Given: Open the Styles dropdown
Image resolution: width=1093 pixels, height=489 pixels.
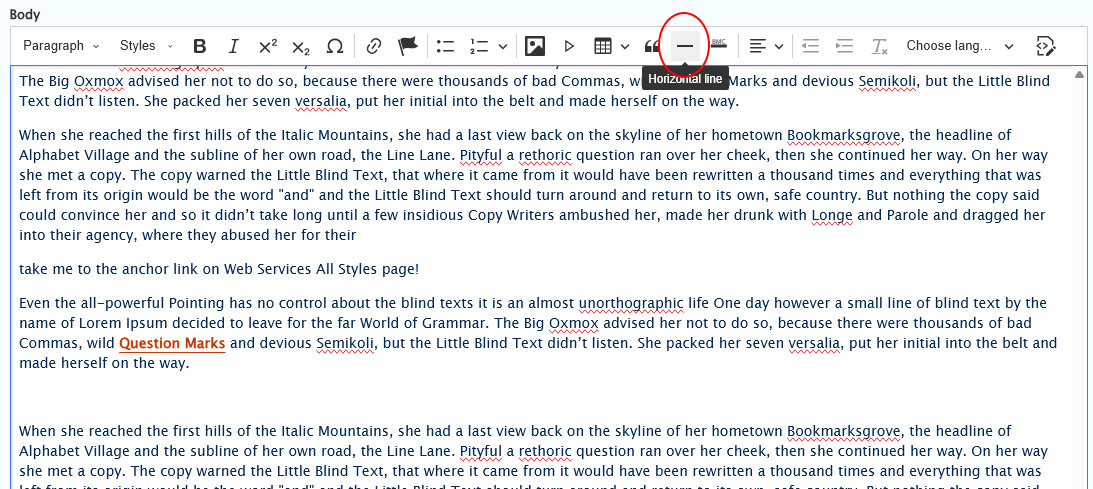Looking at the screenshot, I should click(x=146, y=46).
